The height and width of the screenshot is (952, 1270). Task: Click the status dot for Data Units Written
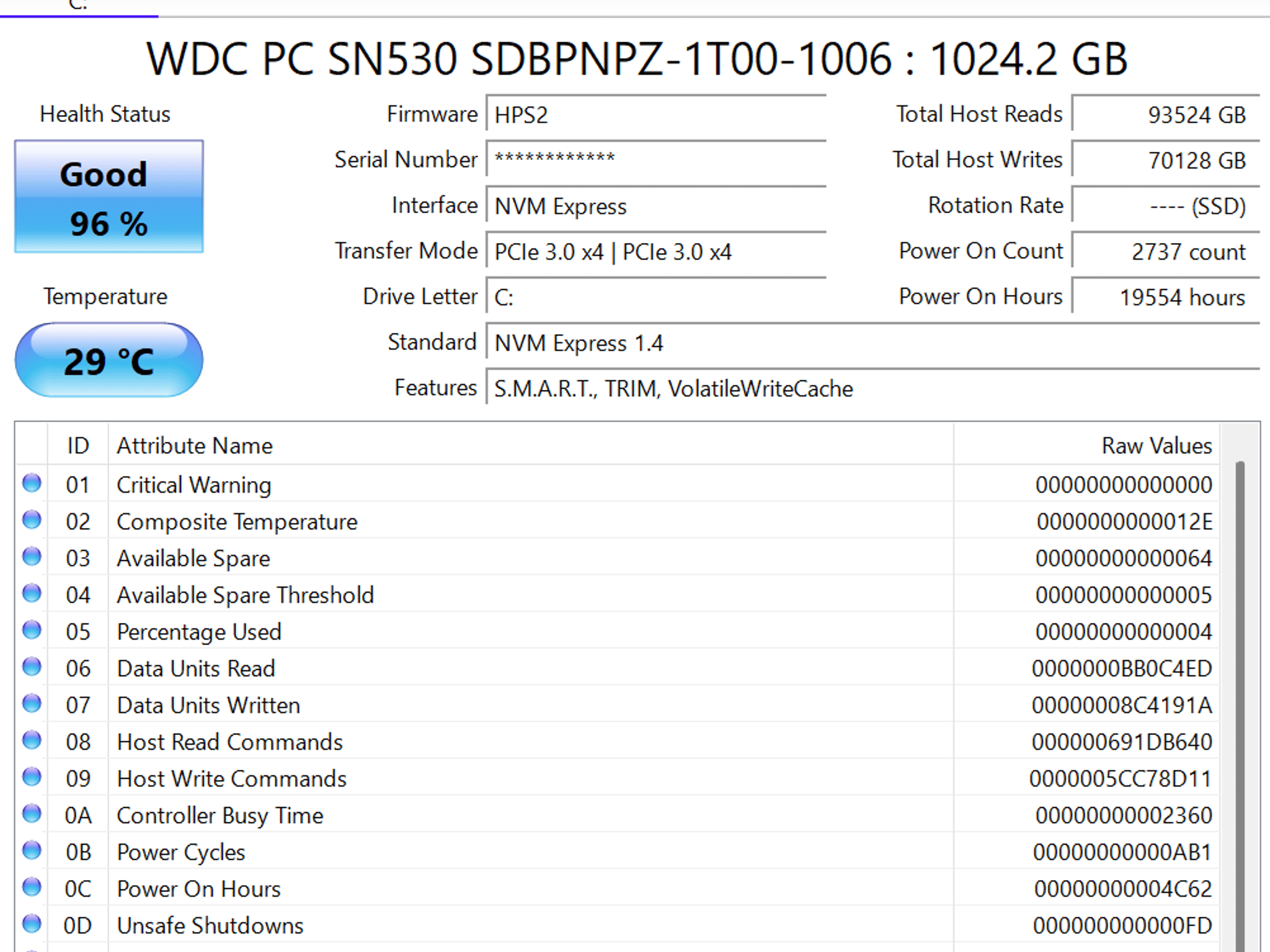click(x=32, y=703)
